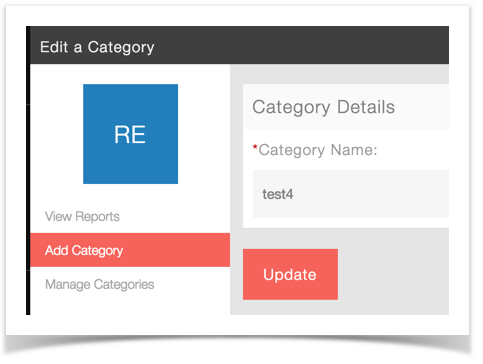Image resolution: width=483 pixels, height=364 pixels.
Task: Click the blue RE avatar tile
Action: click(130, 134)
